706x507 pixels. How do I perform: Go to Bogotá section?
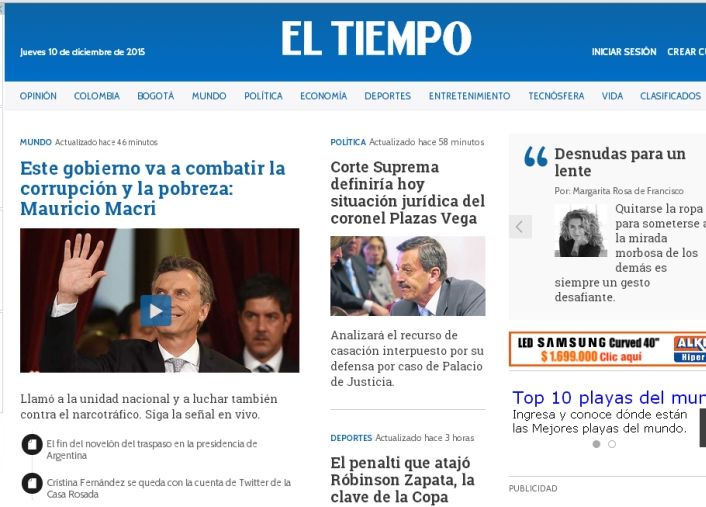point(156,96)
